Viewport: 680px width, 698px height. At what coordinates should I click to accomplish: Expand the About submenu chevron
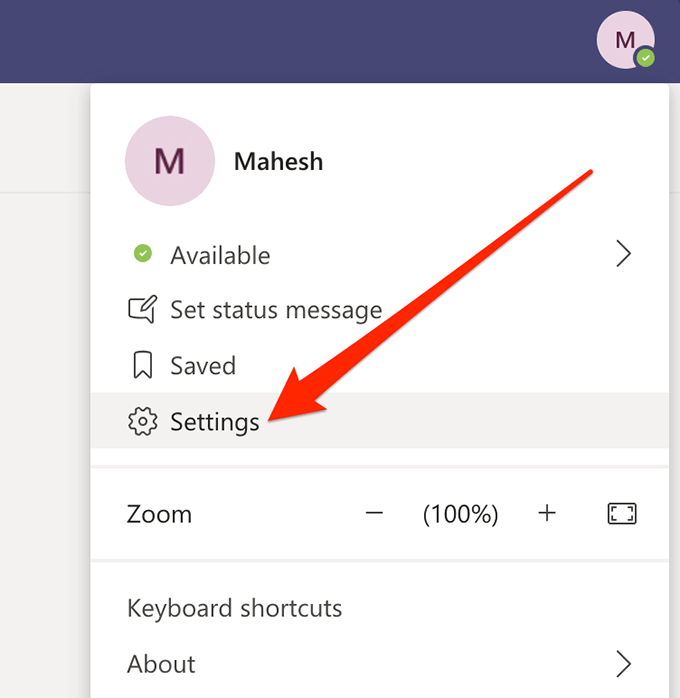tap(623, 664)
